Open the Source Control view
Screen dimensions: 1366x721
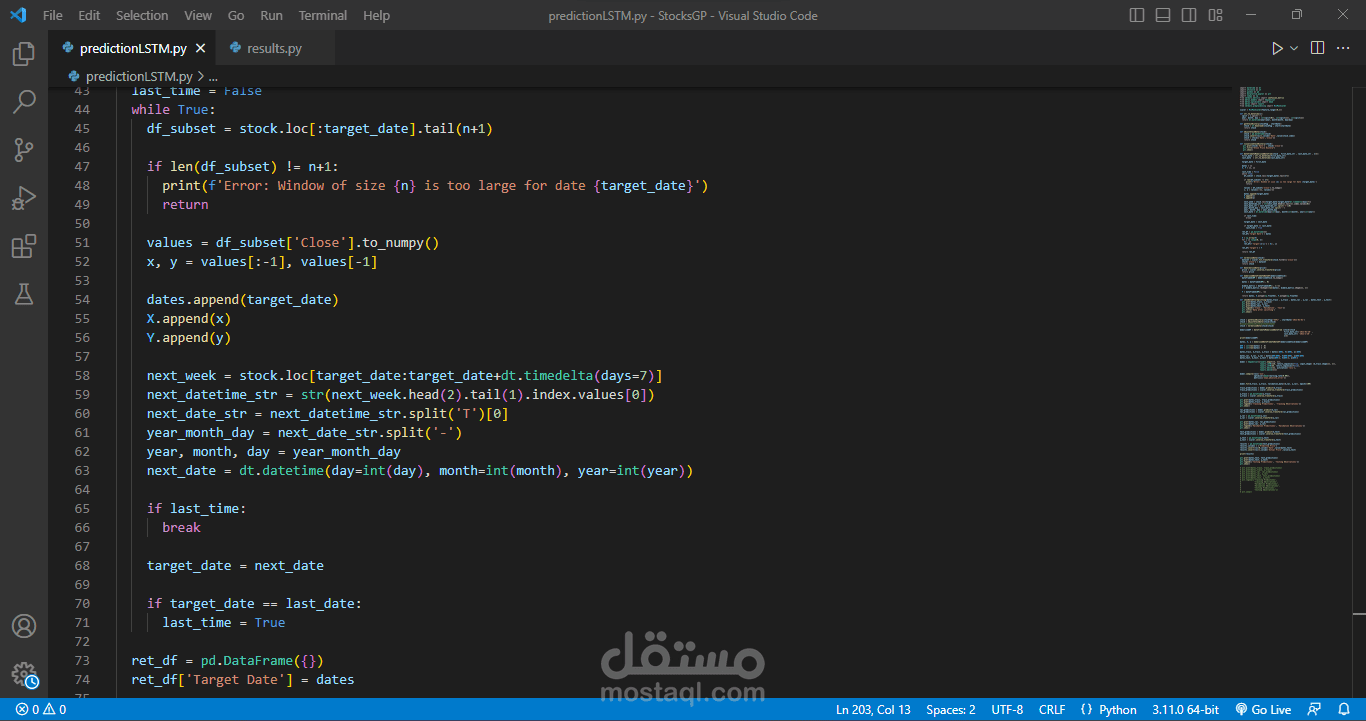click(24, 150)
